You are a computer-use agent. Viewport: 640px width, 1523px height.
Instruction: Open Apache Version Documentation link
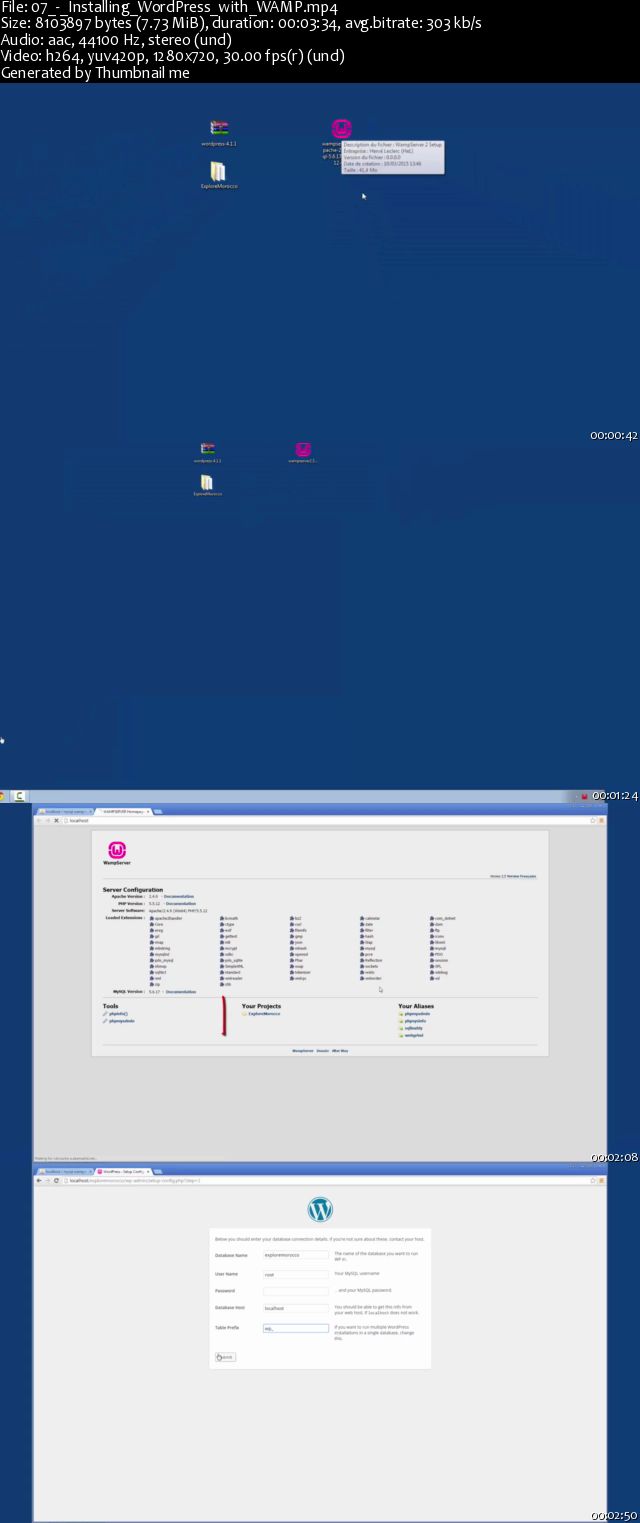(179, 897)
